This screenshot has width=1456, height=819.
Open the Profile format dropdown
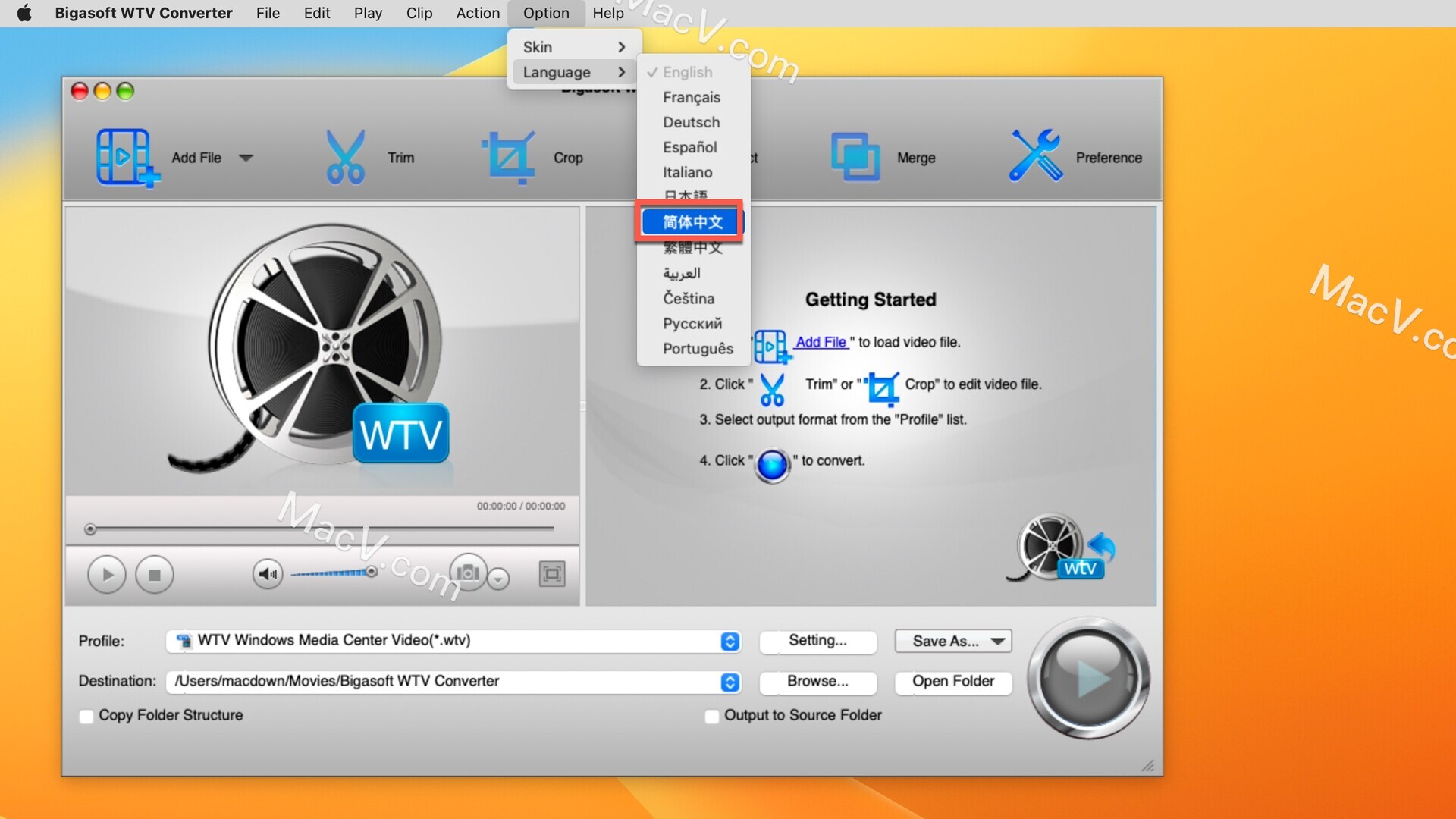(x=453, y=641)
